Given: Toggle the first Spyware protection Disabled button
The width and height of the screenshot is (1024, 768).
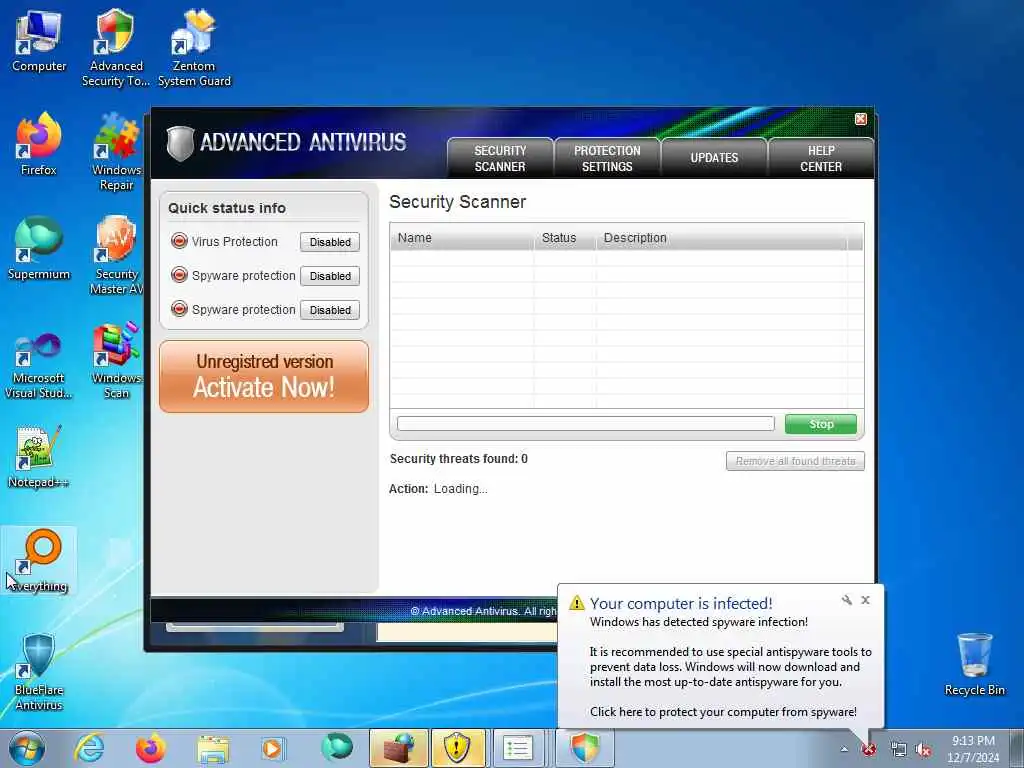Looking at the screenshot, I should click(330, 276).
